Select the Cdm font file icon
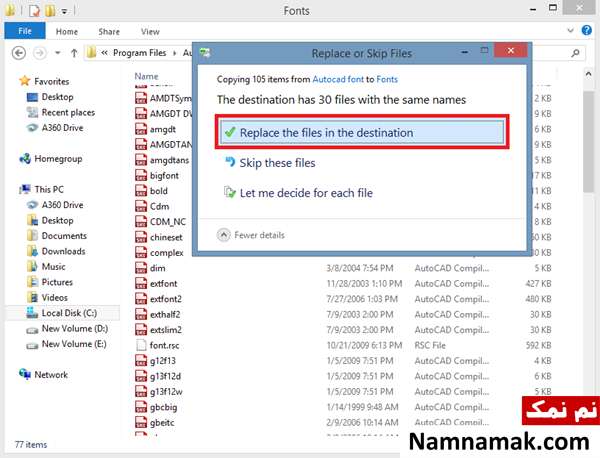The image size is (600, 458). (141, 206)
